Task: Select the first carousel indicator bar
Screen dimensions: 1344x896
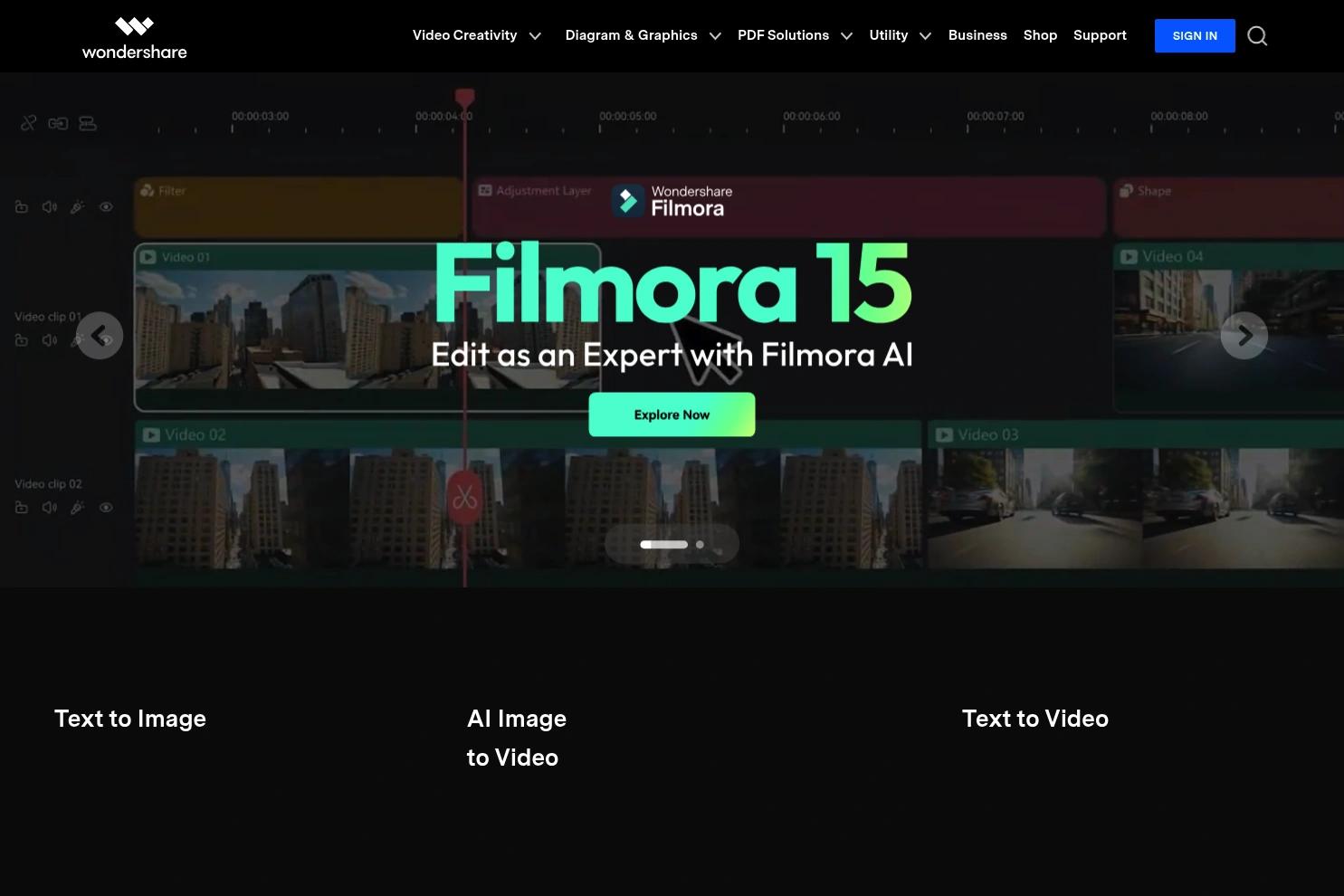Action: [x=663, y=545]
